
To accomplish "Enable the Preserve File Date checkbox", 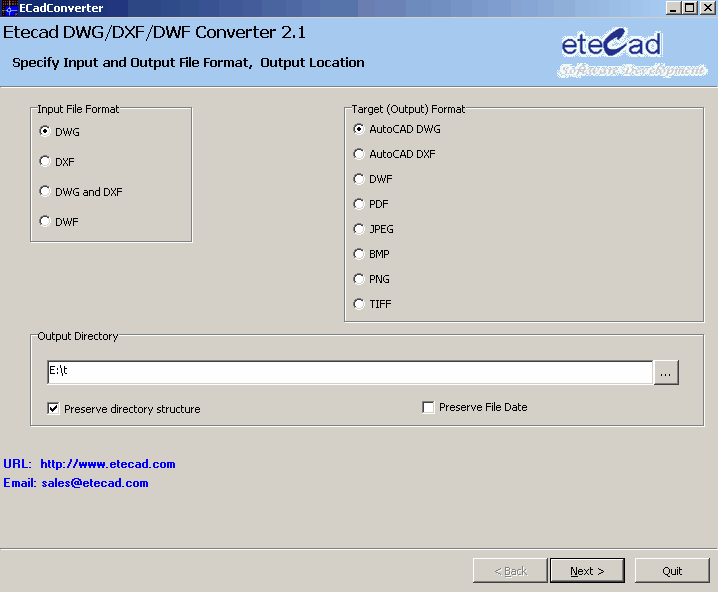I will 428,407.
